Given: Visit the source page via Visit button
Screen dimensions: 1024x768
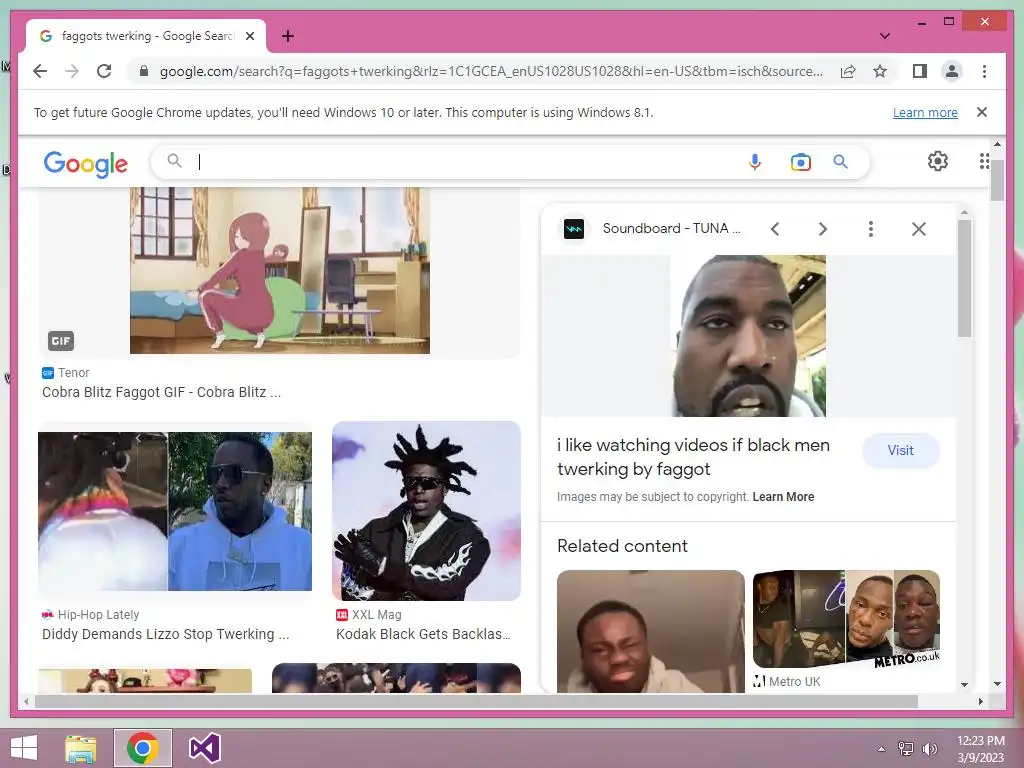Looking at the screenshot, I should pyautogui.click(x=901, y=451).
